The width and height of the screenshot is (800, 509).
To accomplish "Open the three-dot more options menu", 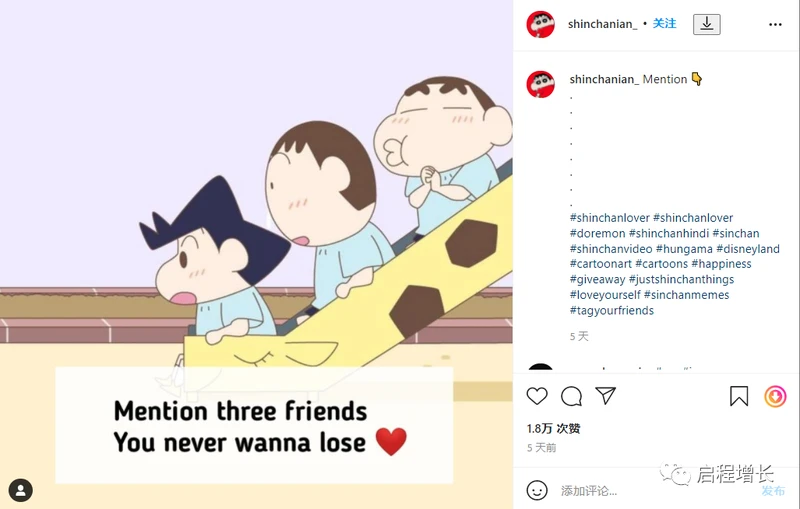I will [775, 24].
